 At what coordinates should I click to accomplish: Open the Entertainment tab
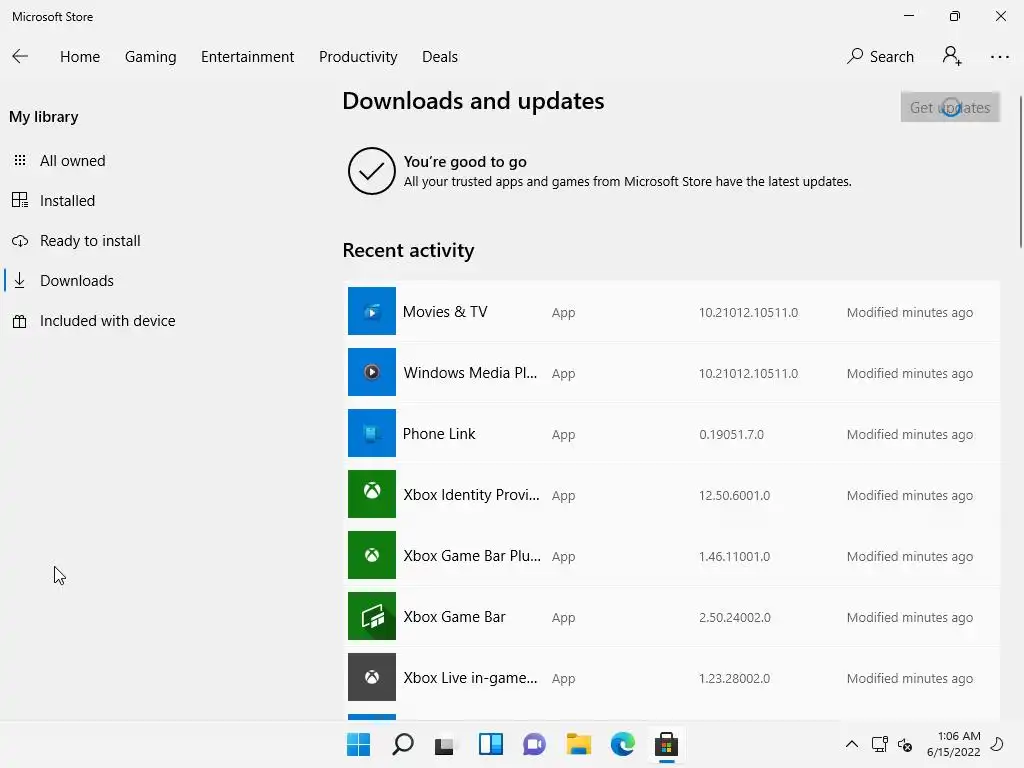[x=248, y=57]
